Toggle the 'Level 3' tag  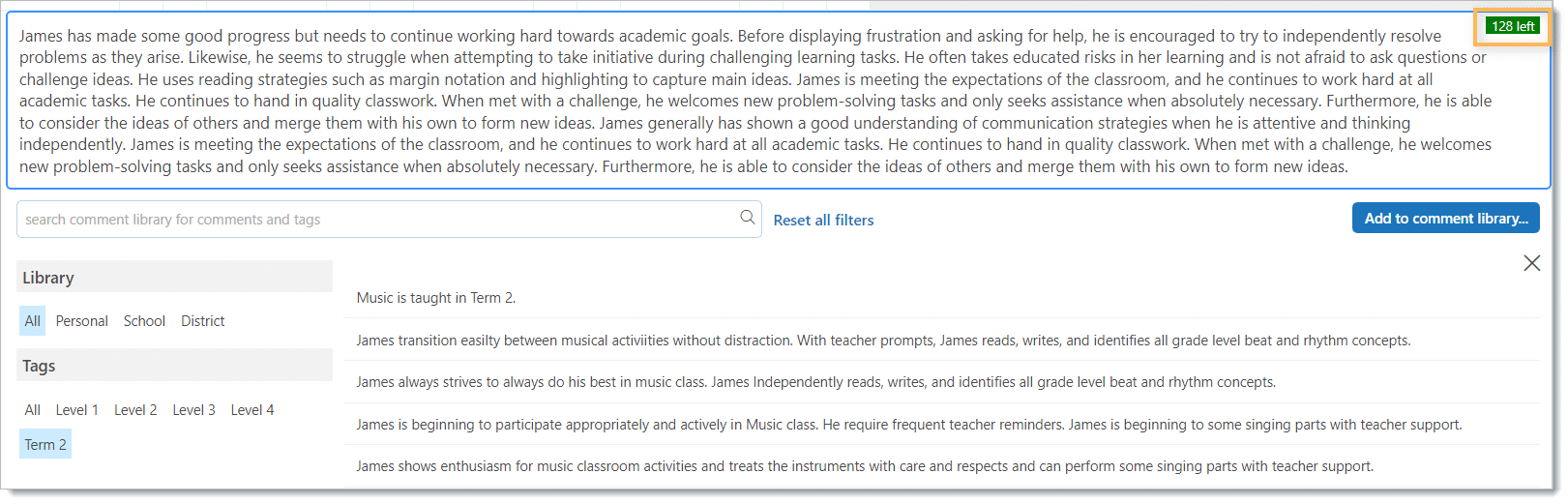pos(193,410)
